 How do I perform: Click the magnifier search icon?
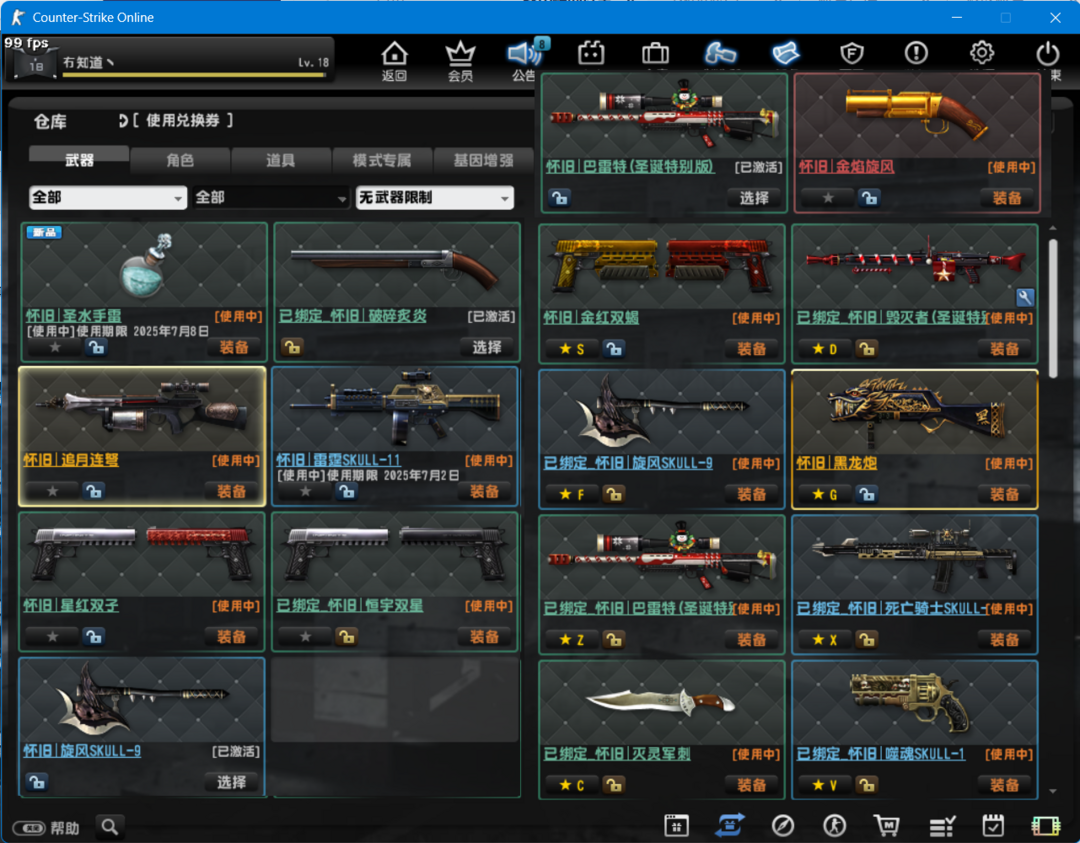coord(110,826)
